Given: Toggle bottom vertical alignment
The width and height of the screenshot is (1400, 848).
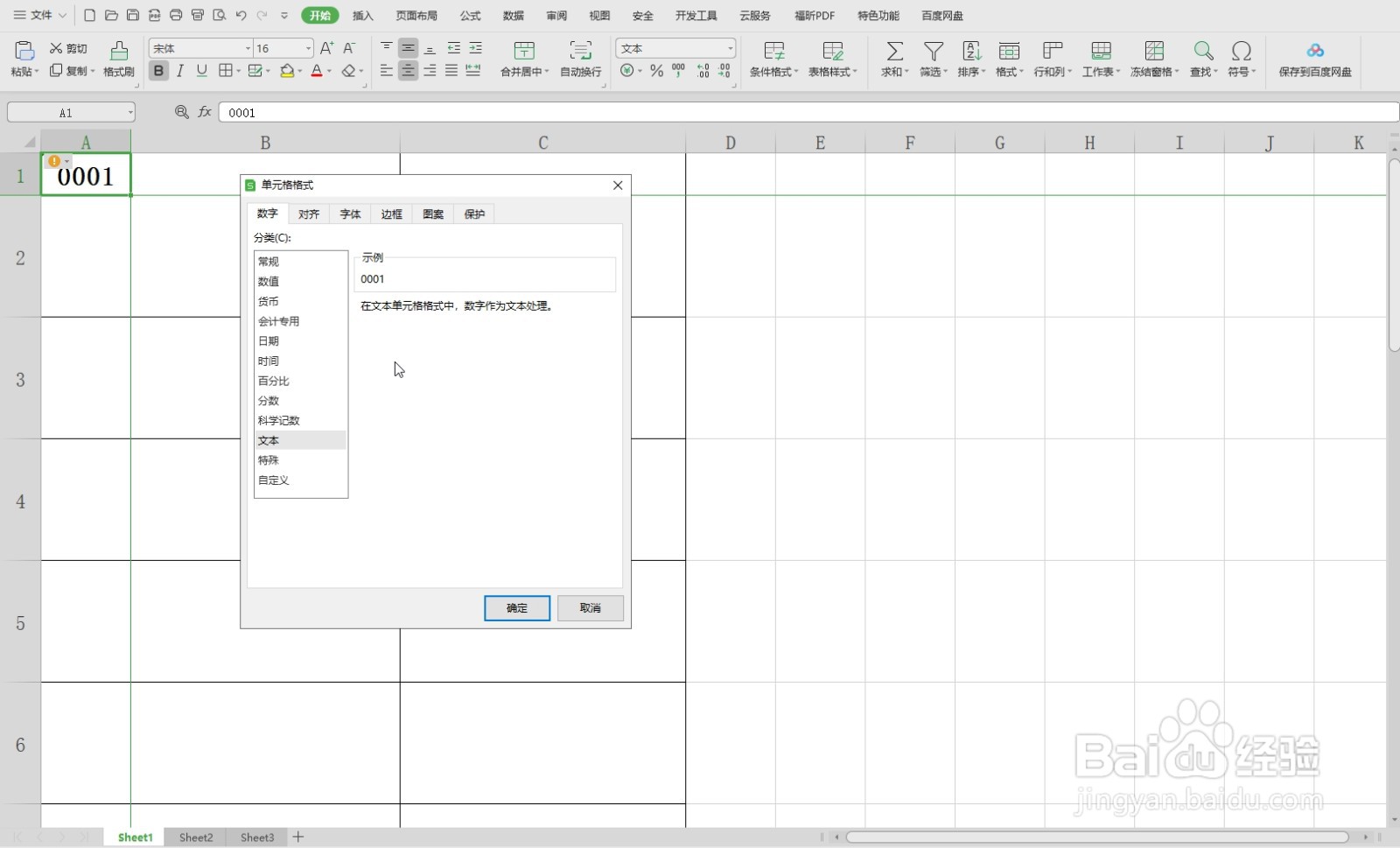Looking at the screenshot, I should (x=430, y=48).
